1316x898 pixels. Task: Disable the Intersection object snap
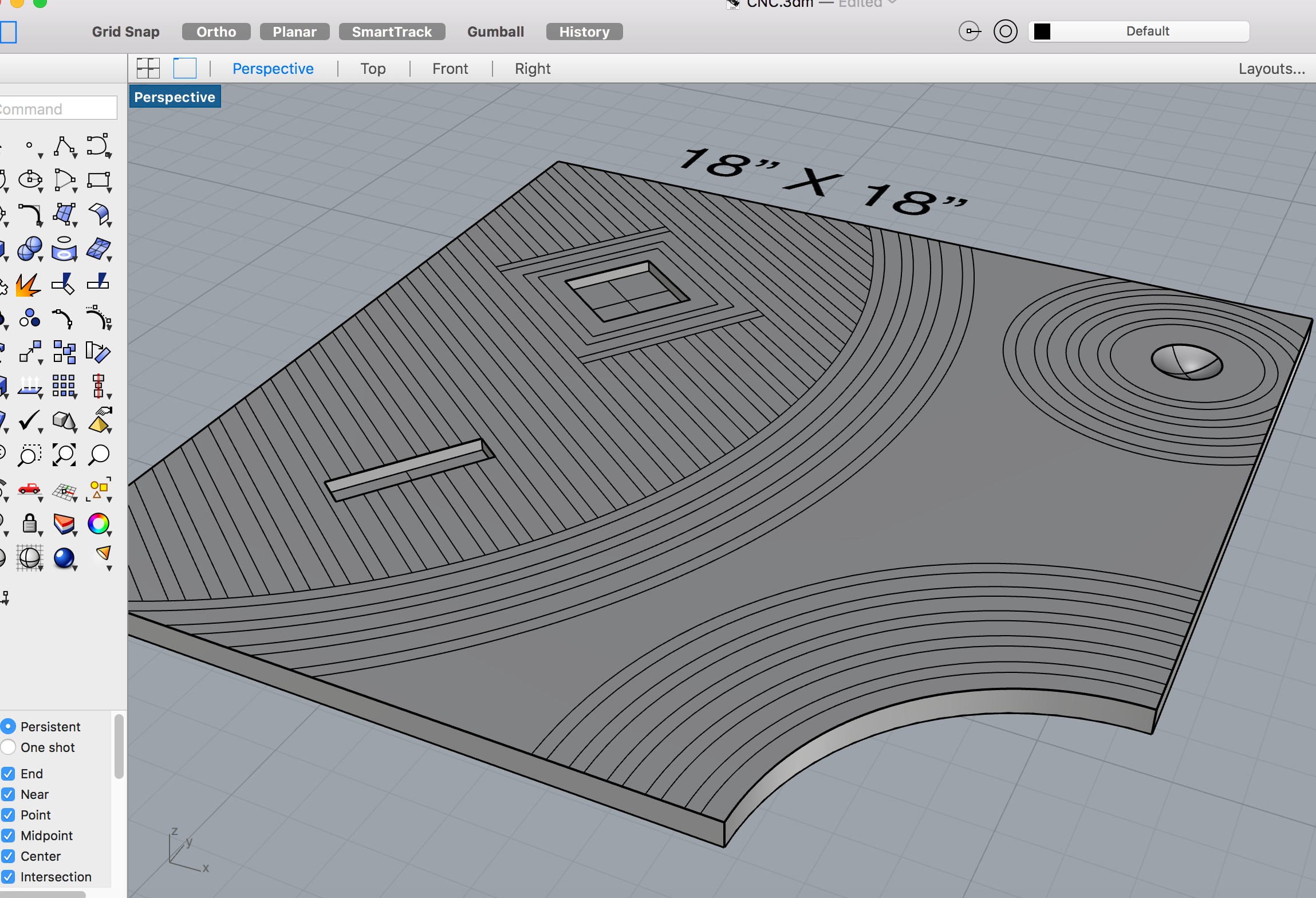click(8, 877)
